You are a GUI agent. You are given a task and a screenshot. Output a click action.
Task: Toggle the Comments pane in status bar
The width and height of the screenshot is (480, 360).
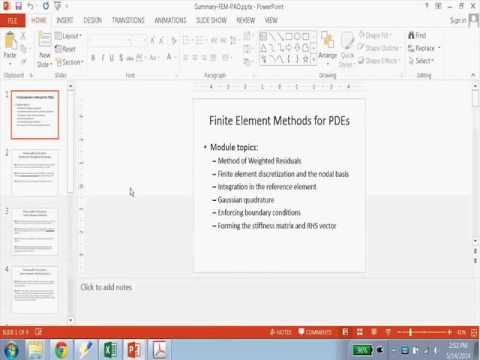pos(315,332)
